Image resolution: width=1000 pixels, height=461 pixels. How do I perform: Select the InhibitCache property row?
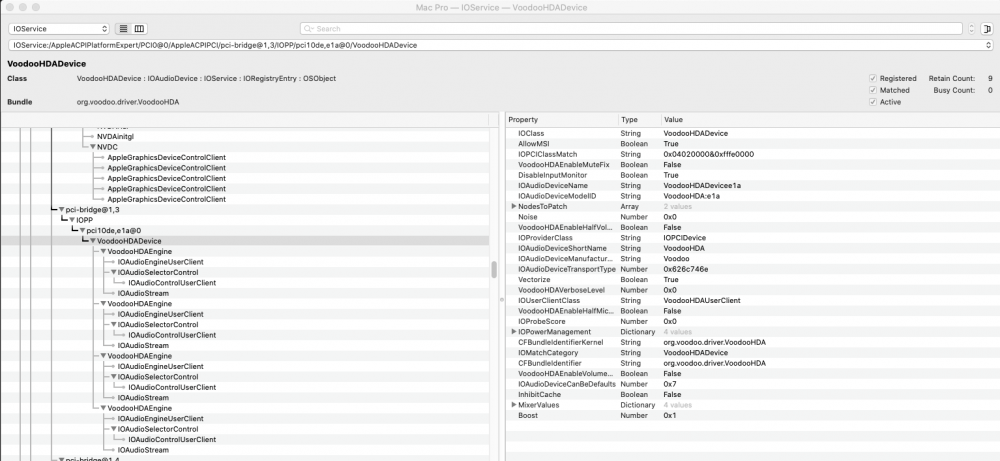[753, 395]
